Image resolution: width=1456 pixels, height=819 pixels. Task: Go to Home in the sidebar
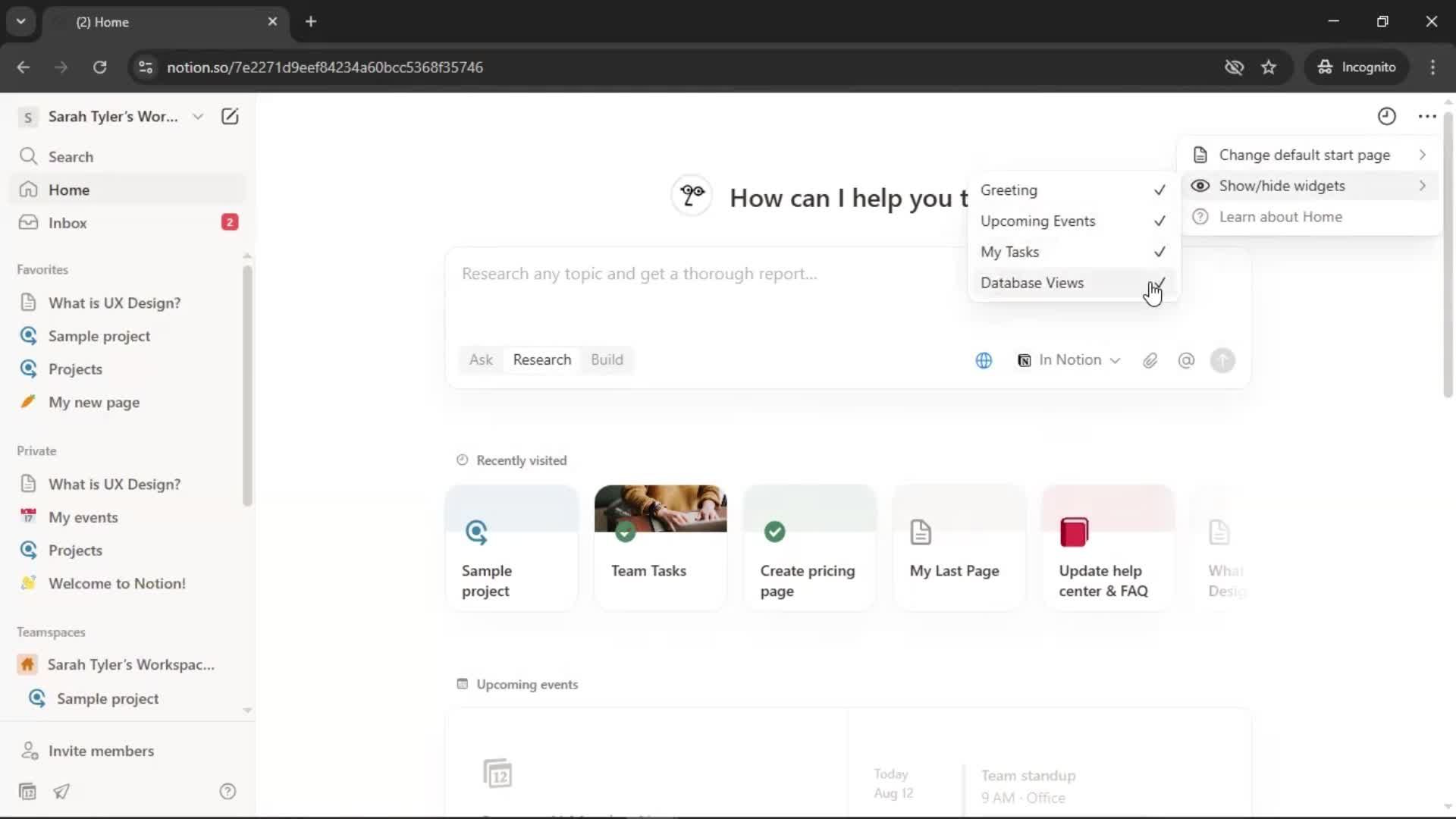tap(127, 190)
